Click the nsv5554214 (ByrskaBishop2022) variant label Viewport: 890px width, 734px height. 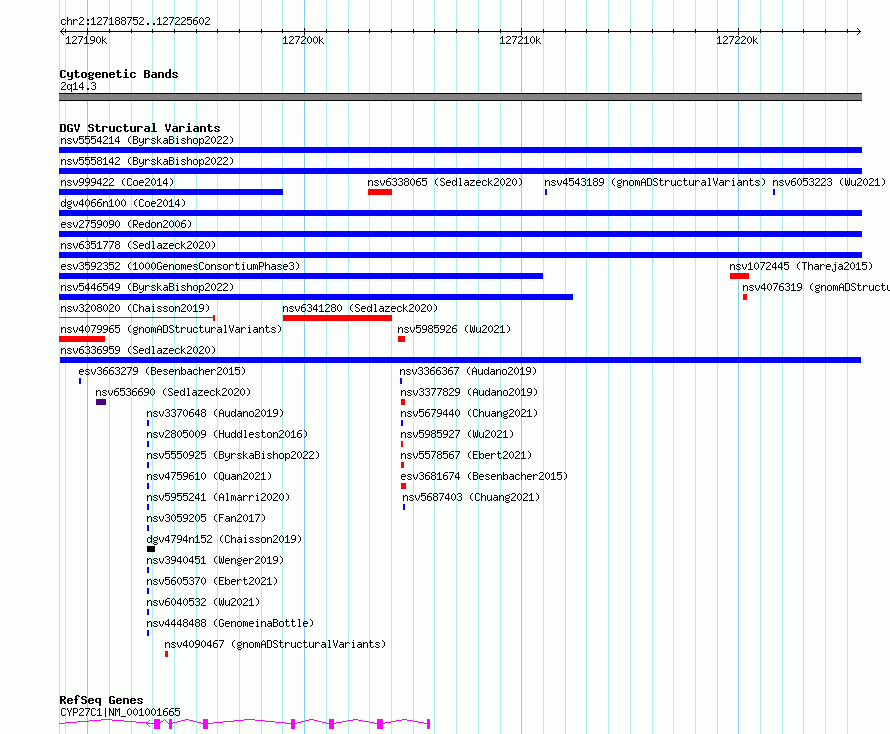(147, 140)
